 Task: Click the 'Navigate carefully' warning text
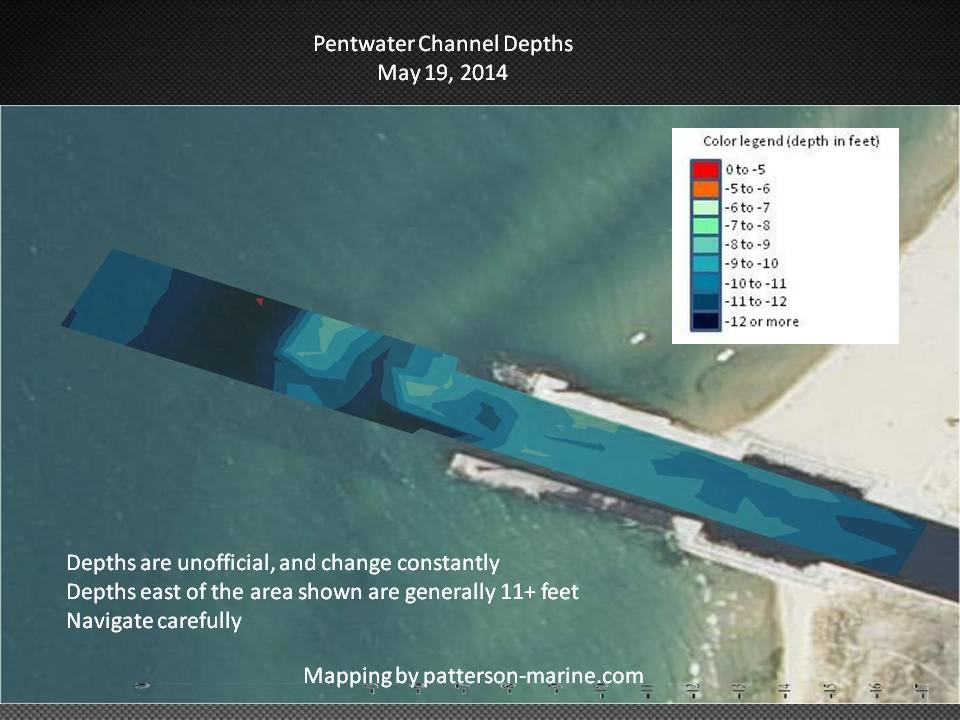click(x=154, y=621)
